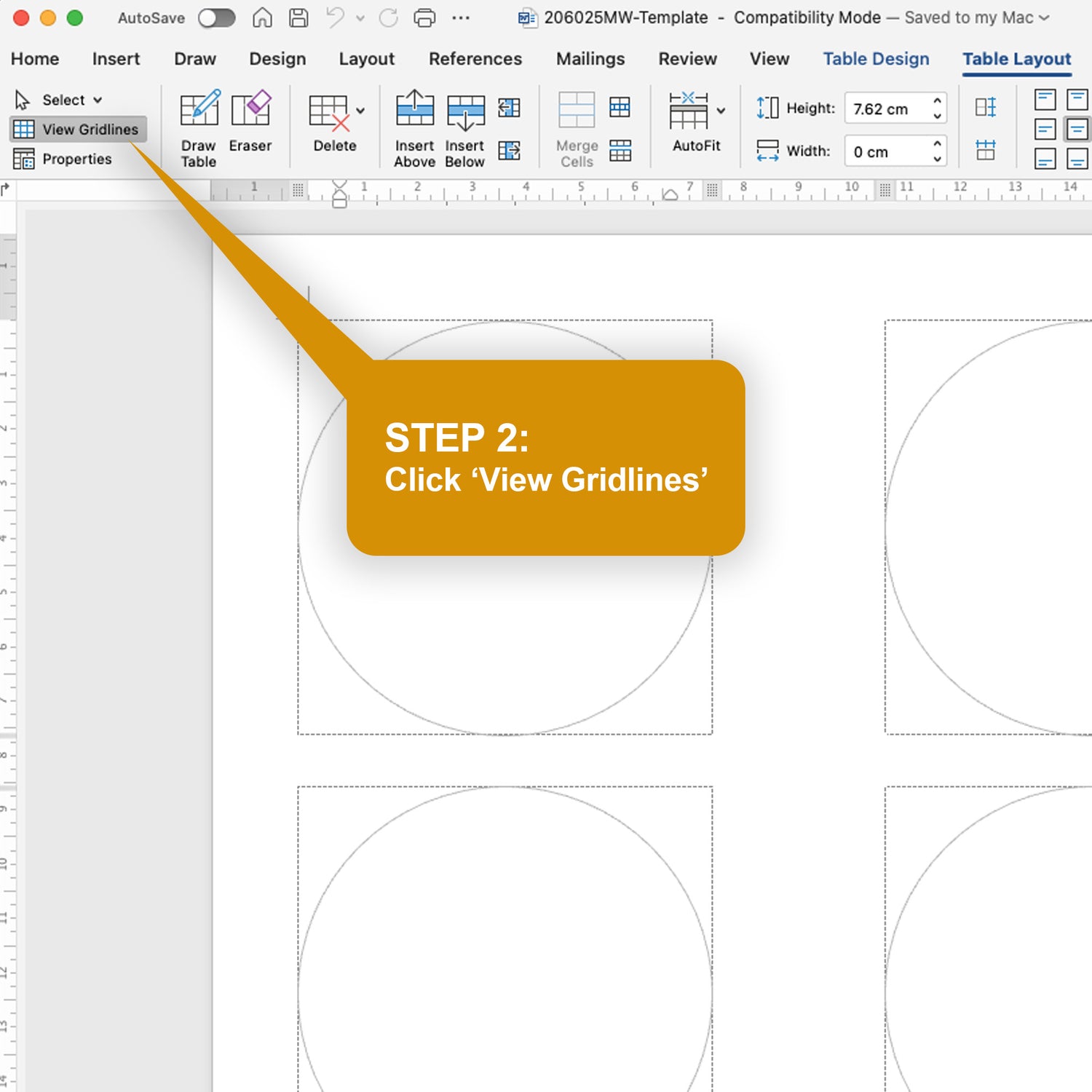Click the Merge Cells button

(577, 129)
